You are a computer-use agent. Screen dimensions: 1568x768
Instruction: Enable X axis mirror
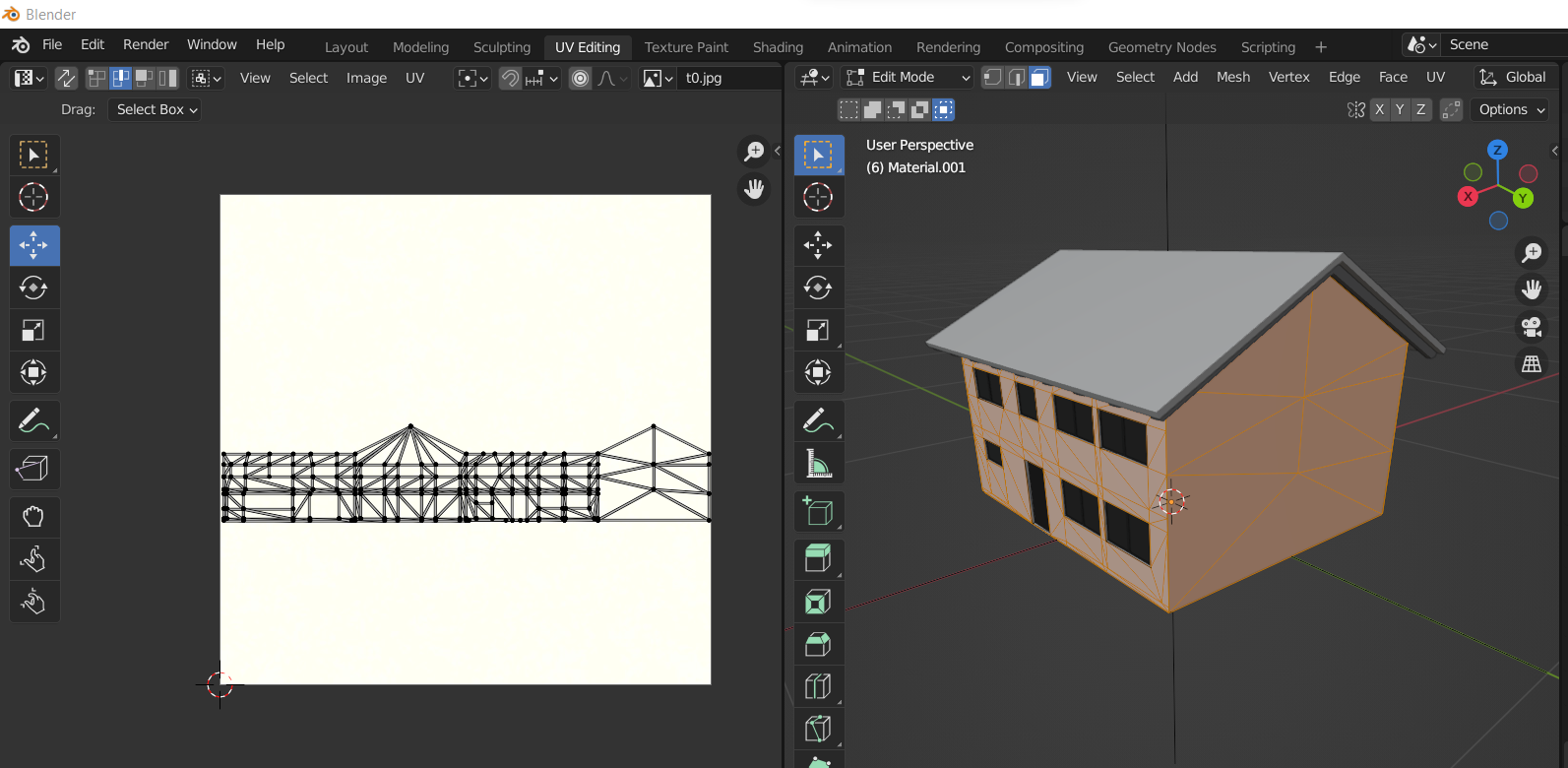[1379, 109]
